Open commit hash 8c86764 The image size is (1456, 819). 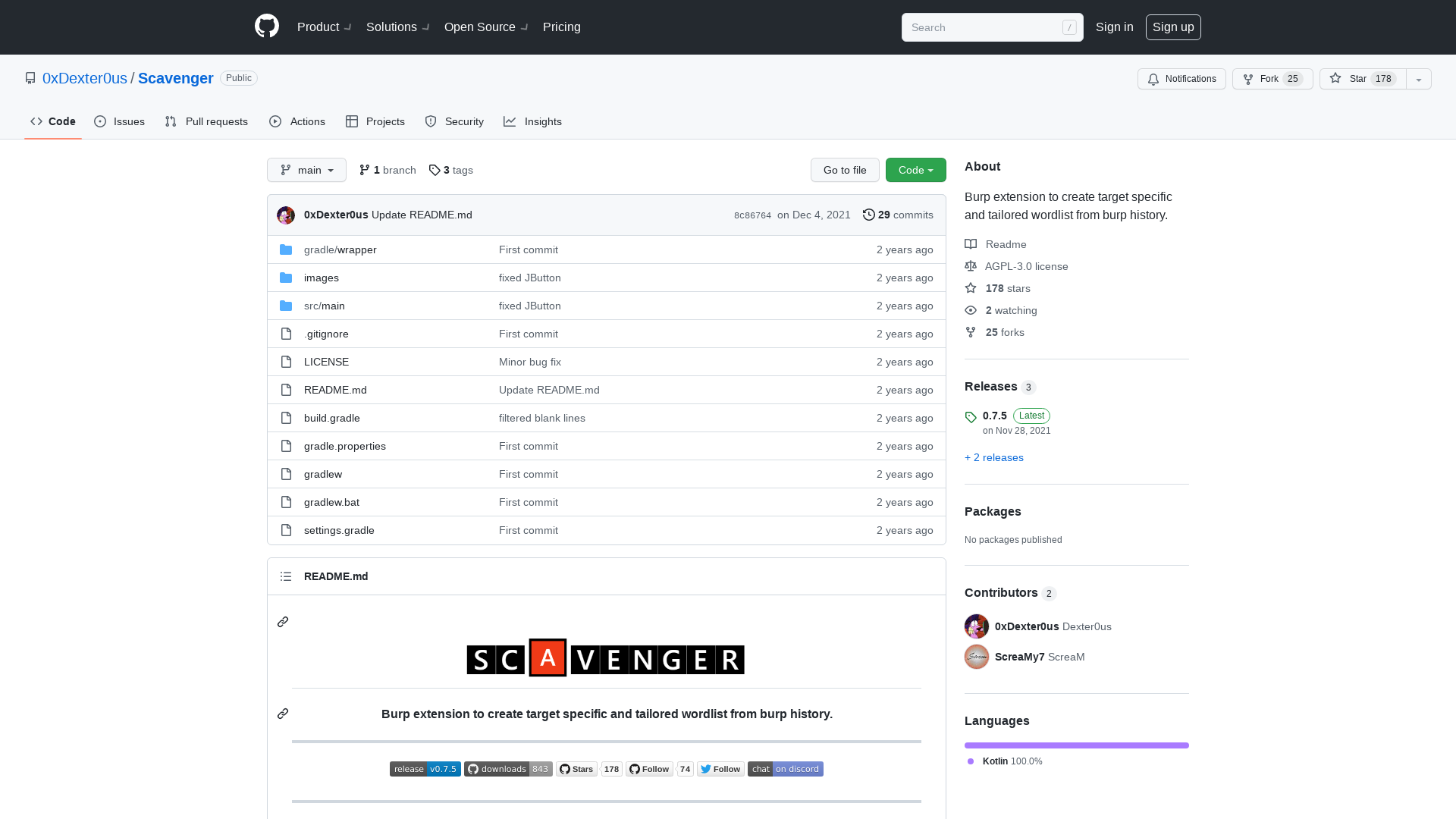coord(752,215)
